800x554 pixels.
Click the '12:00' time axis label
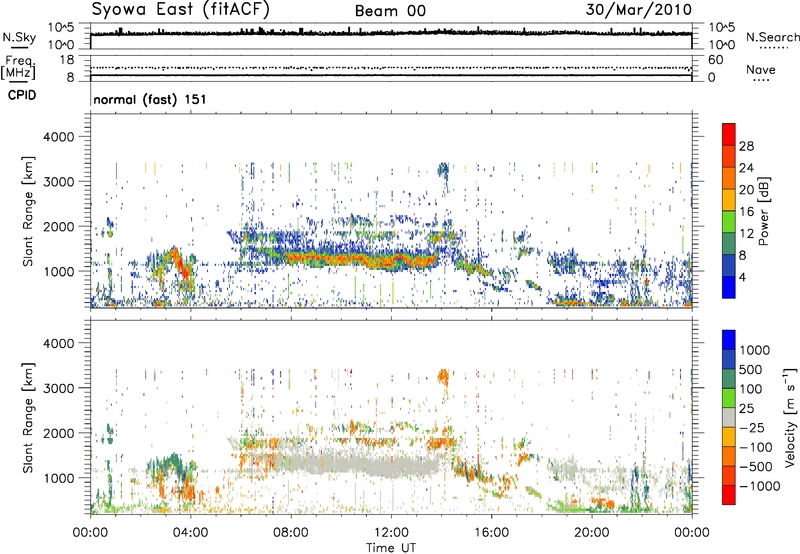point(391,533)
